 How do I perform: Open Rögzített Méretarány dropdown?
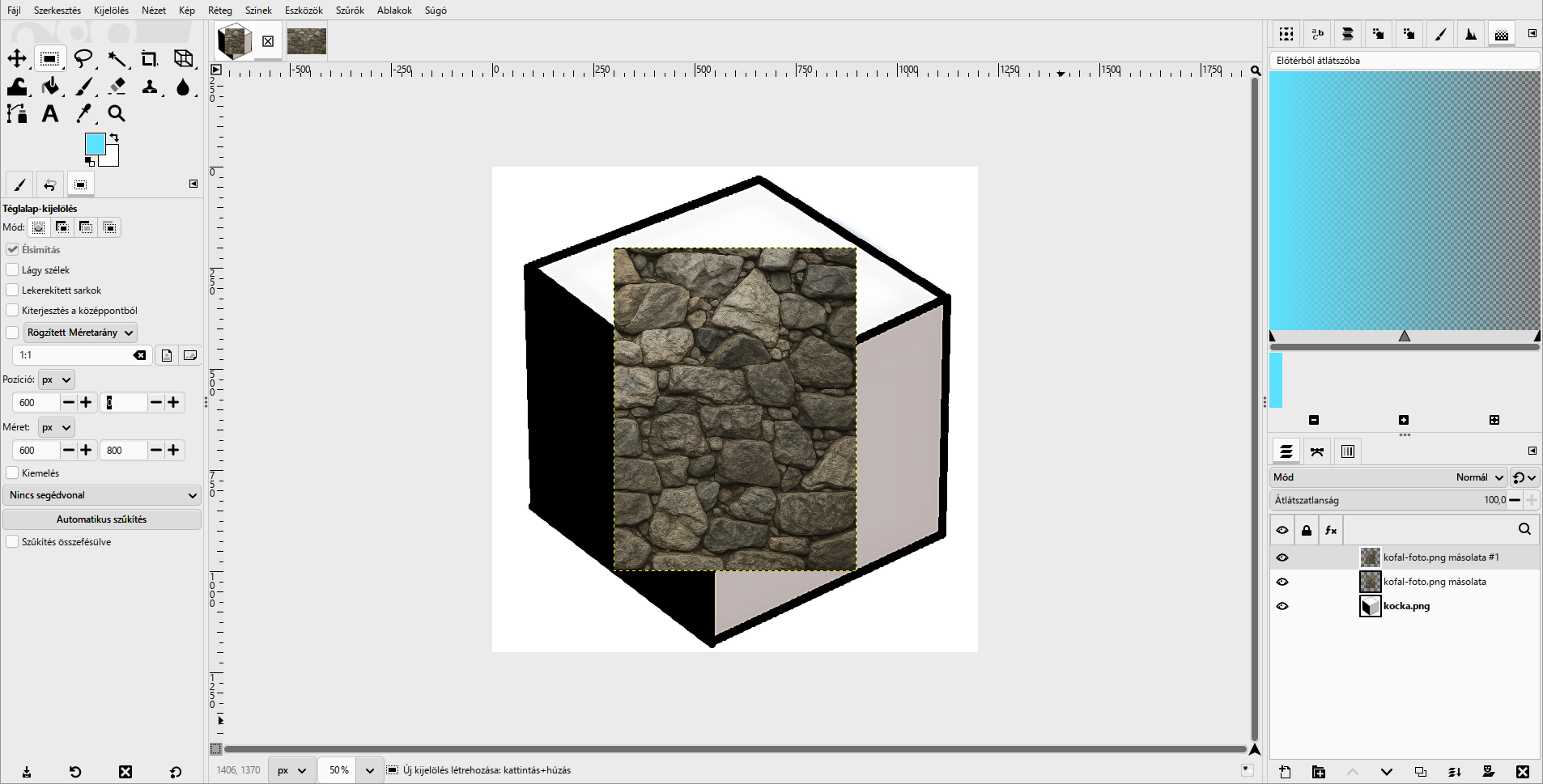(80, 333)
